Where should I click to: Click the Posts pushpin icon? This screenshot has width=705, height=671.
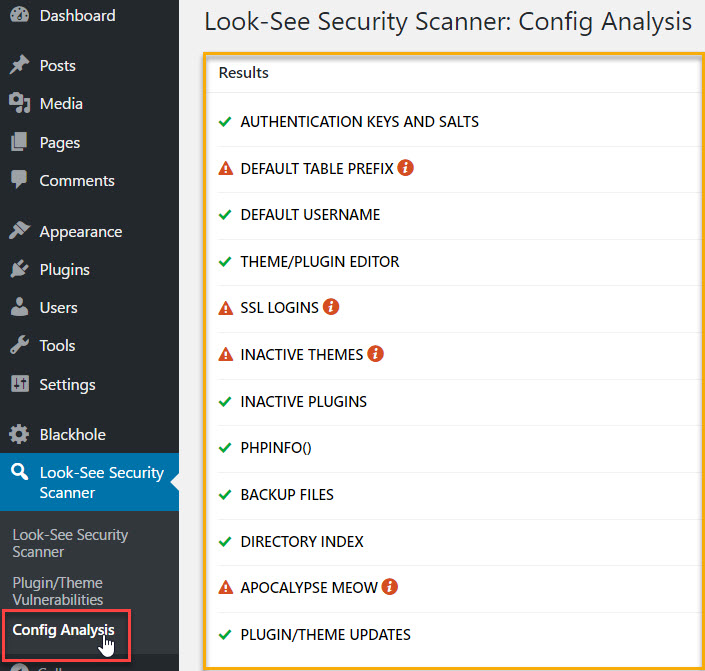tap(19, 65)
